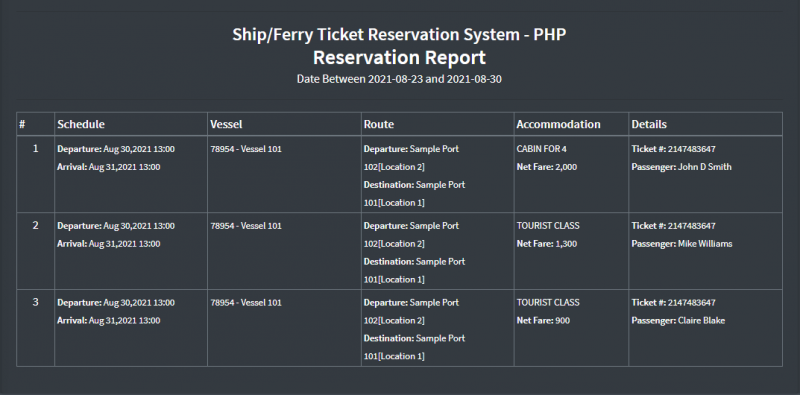Click the route Departure port in row 2
The image size is (800, 395).
click(411, 234)
